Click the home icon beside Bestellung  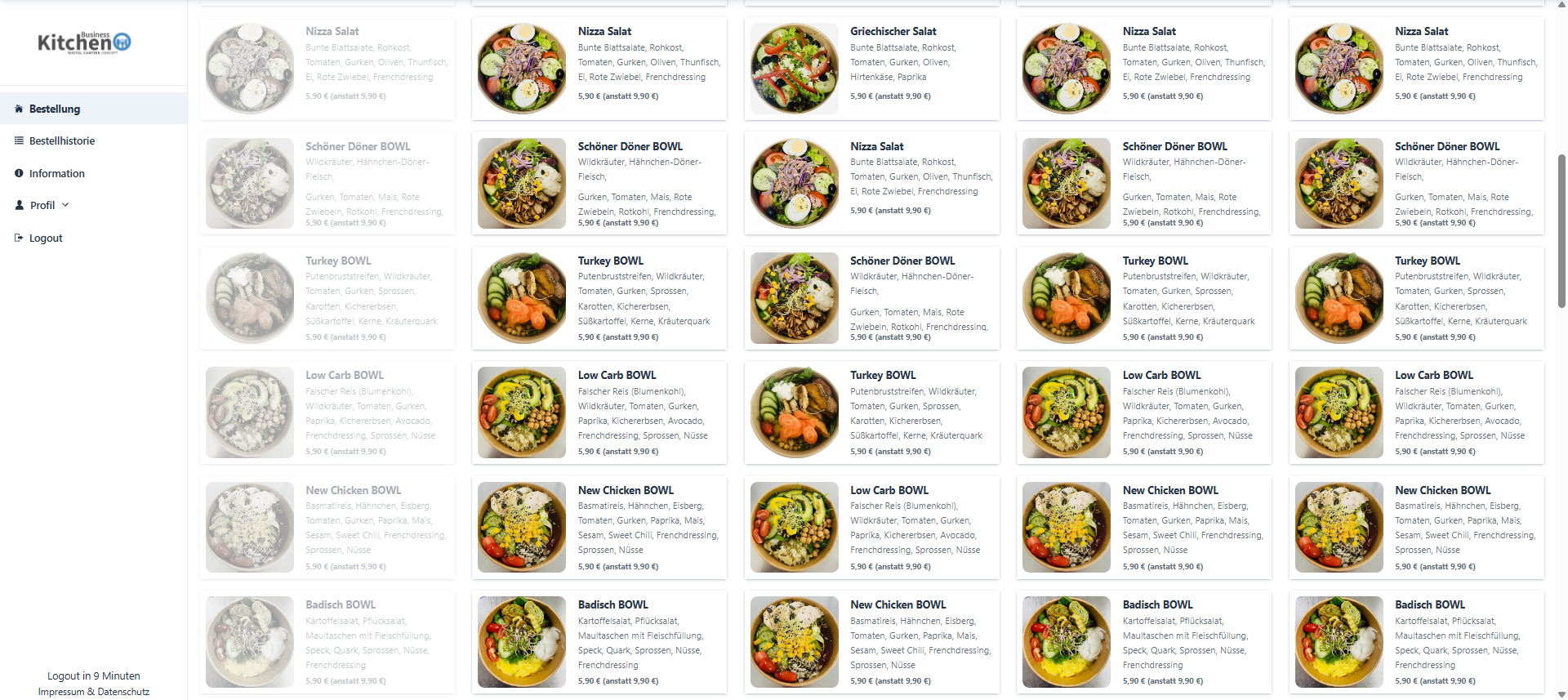pos(19,109)
